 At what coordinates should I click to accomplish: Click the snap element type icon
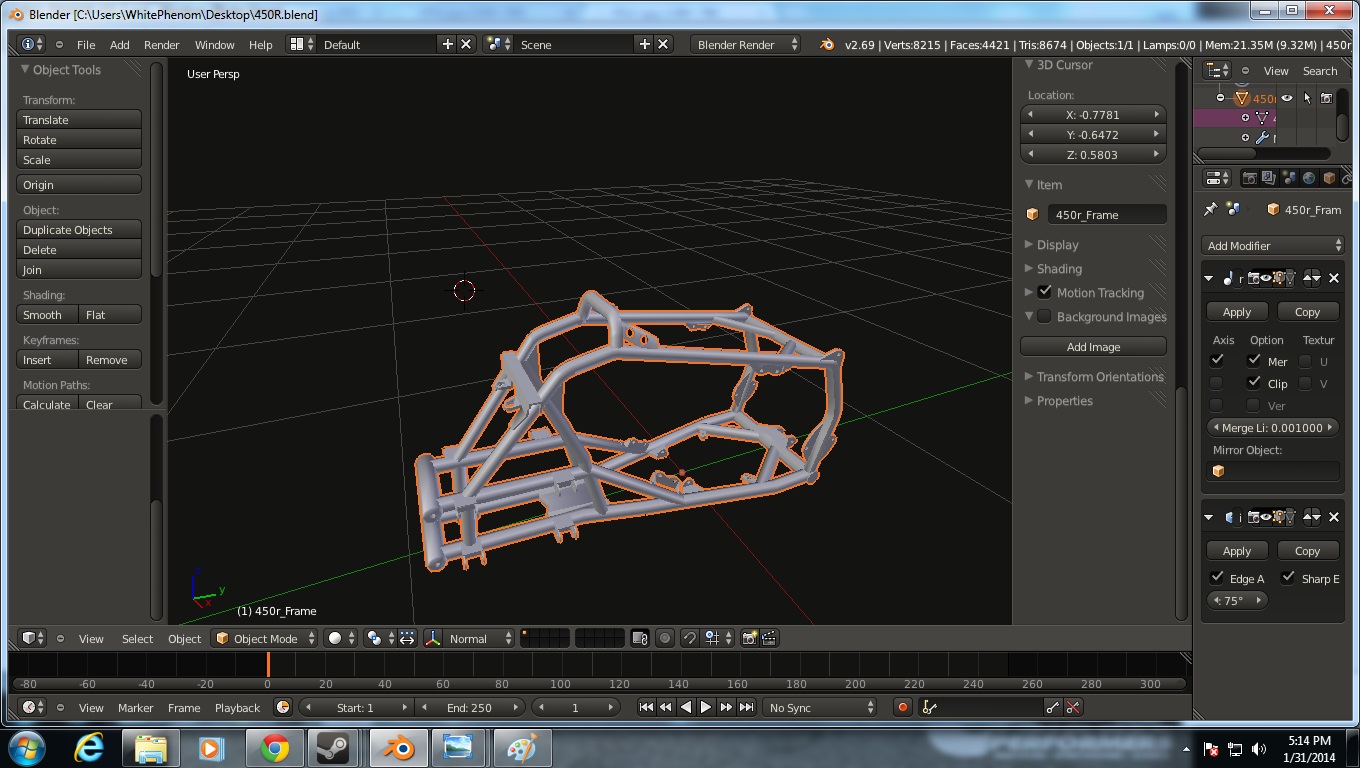pos(718,638)
